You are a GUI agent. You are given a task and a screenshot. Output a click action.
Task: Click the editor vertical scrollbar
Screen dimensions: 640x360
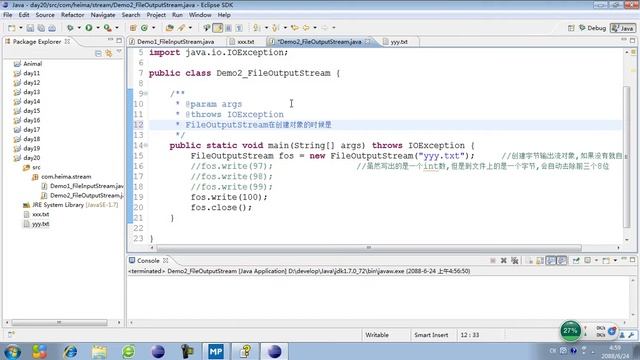coord(627,157)
